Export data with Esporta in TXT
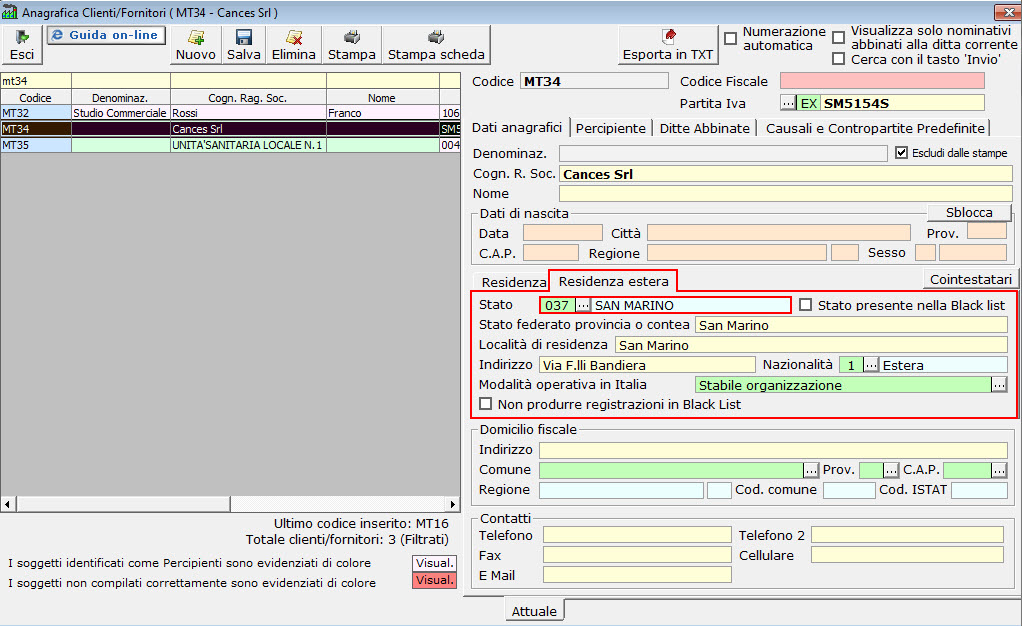This screenshot has height=626, width=1022. (x=668, y=45)
